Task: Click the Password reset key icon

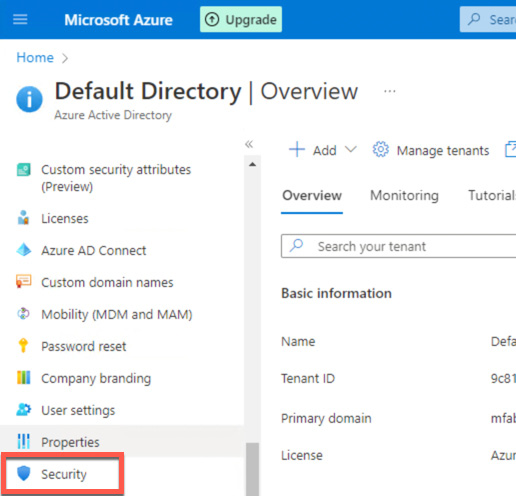Action: click(23, 345)
